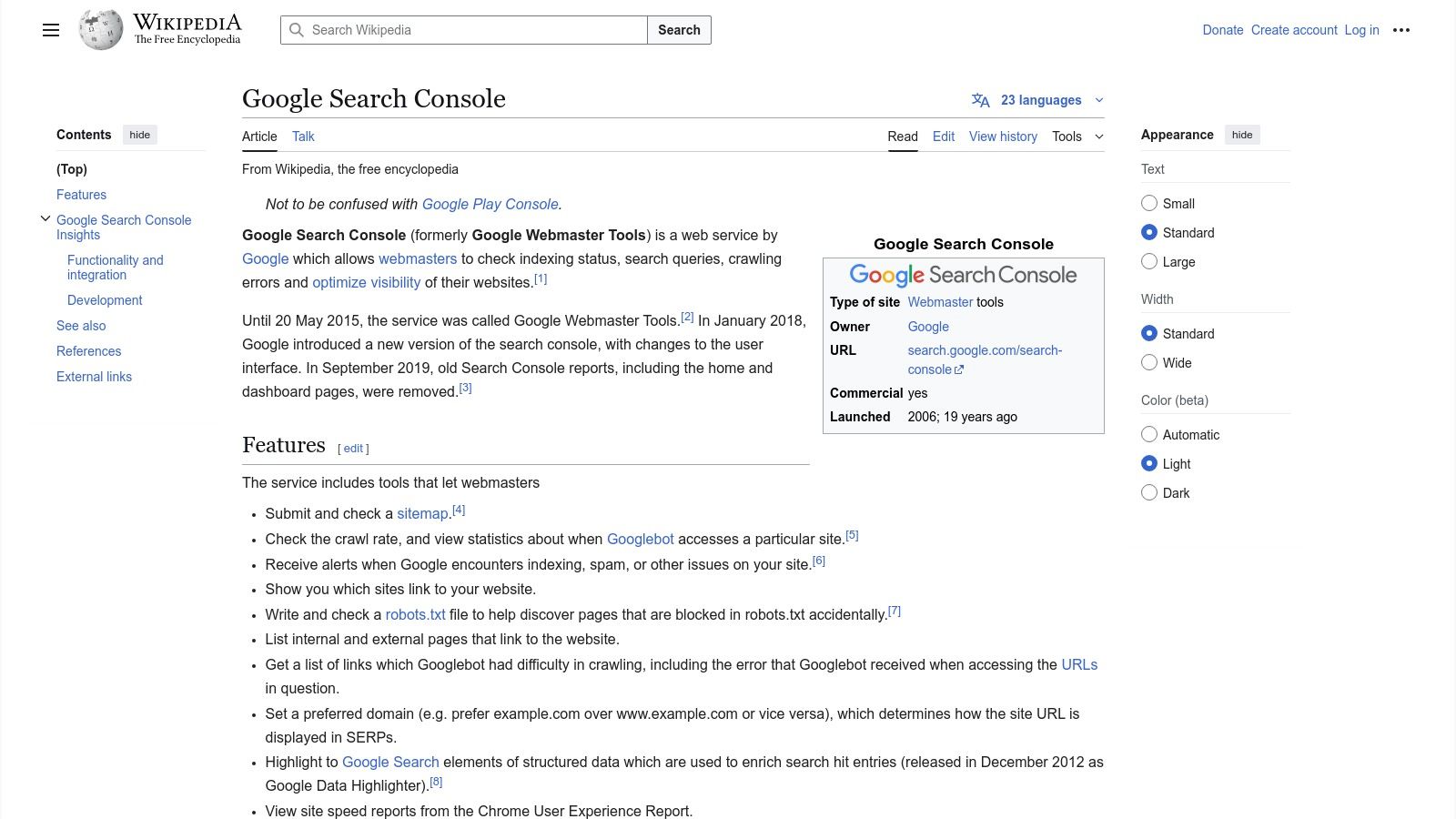
Task: Go to Features in contents sidebar
Action: (x=81, y=195)
